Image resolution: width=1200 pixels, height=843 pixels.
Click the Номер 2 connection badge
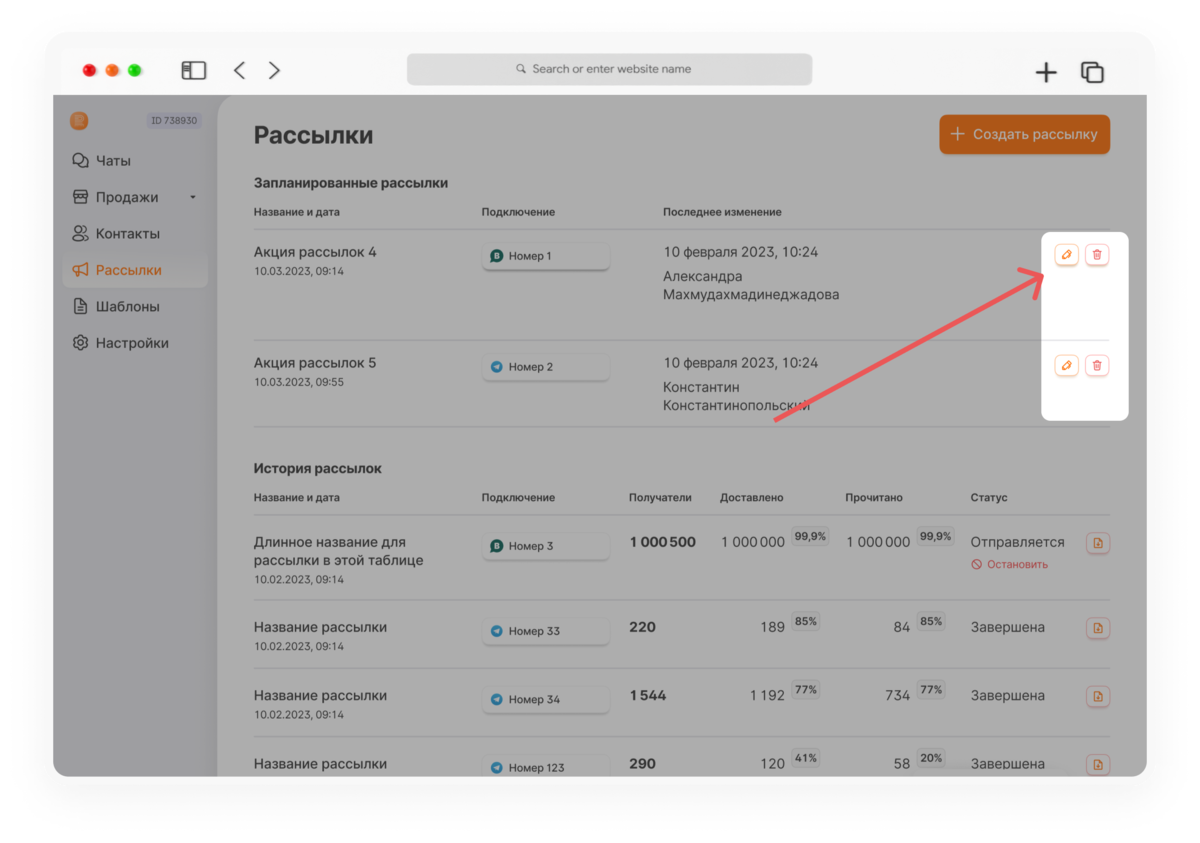pyautogui.click(x=546, y=367)
